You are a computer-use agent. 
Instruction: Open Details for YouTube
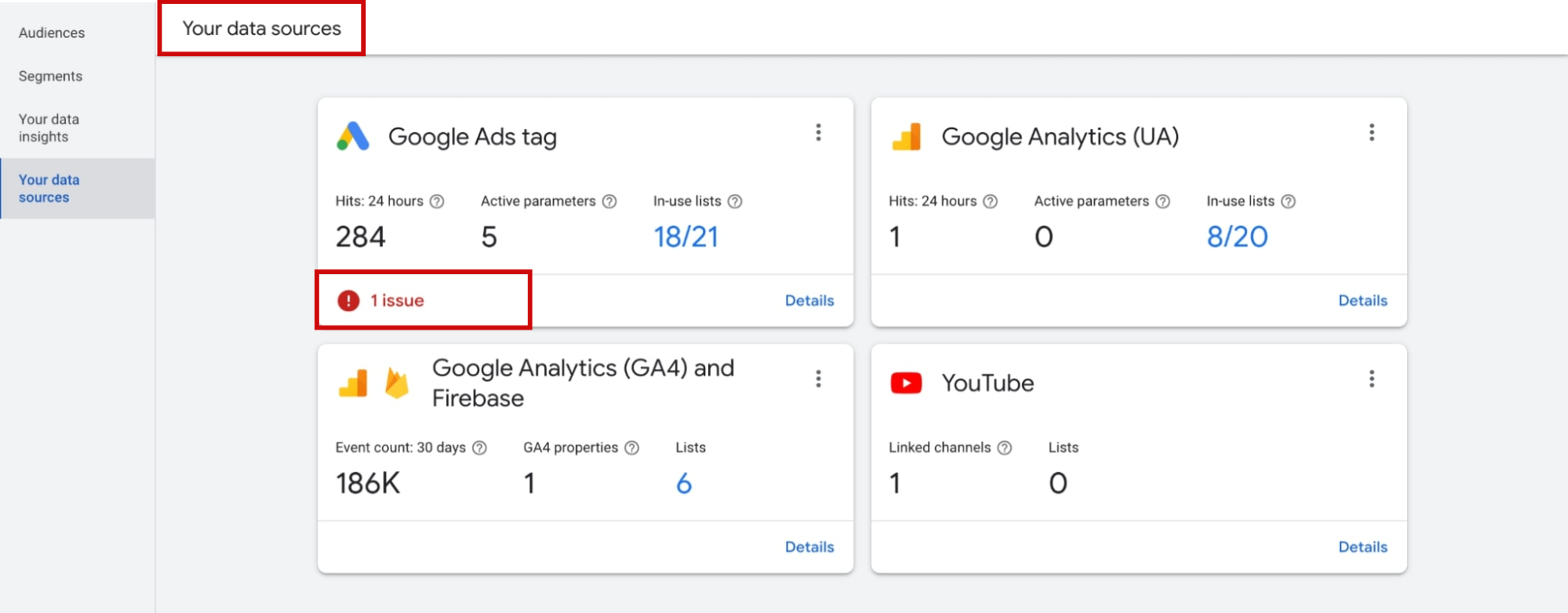tap(1362, 546)
